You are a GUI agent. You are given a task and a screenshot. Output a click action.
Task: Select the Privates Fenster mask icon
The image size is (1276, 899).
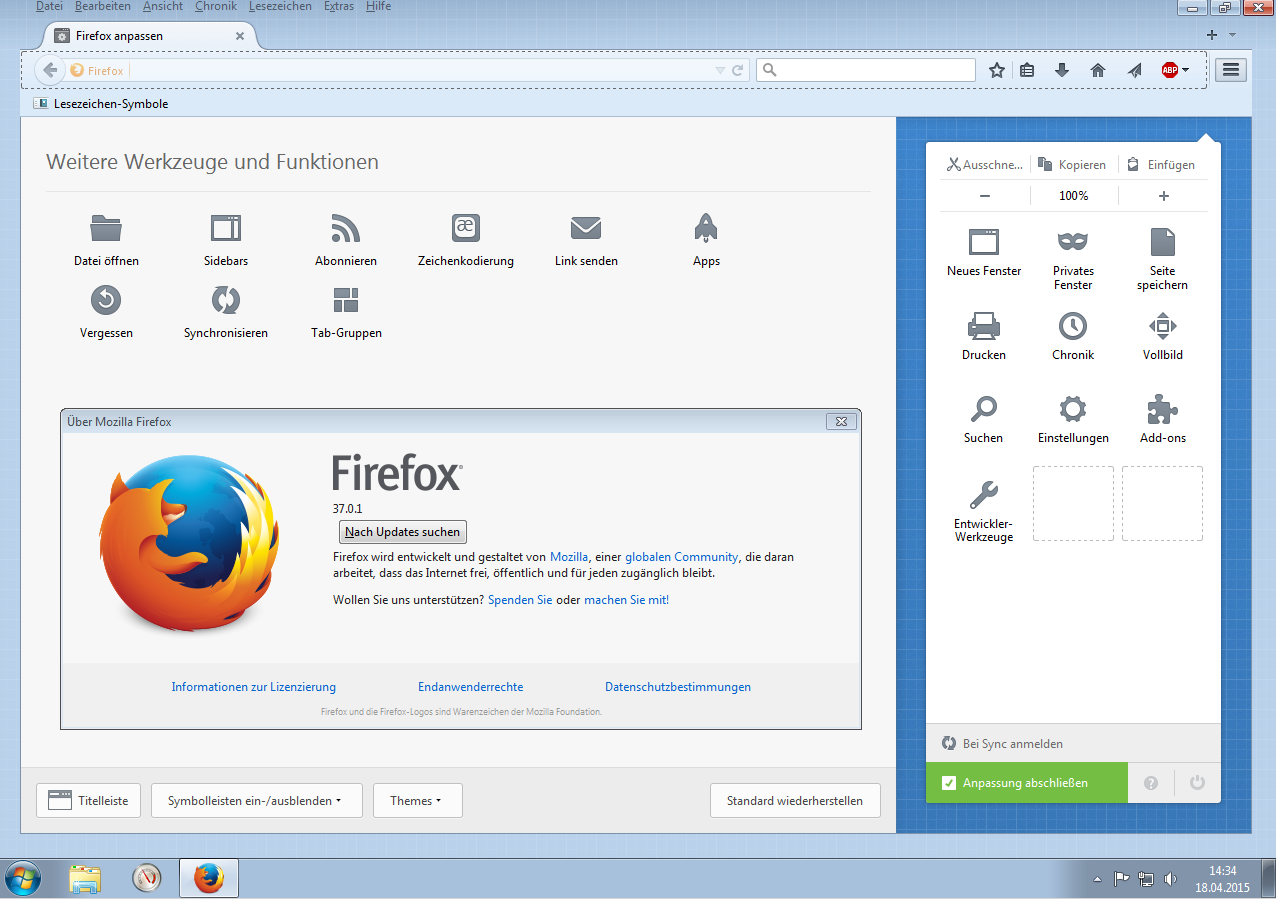(x=1073, y=241)
